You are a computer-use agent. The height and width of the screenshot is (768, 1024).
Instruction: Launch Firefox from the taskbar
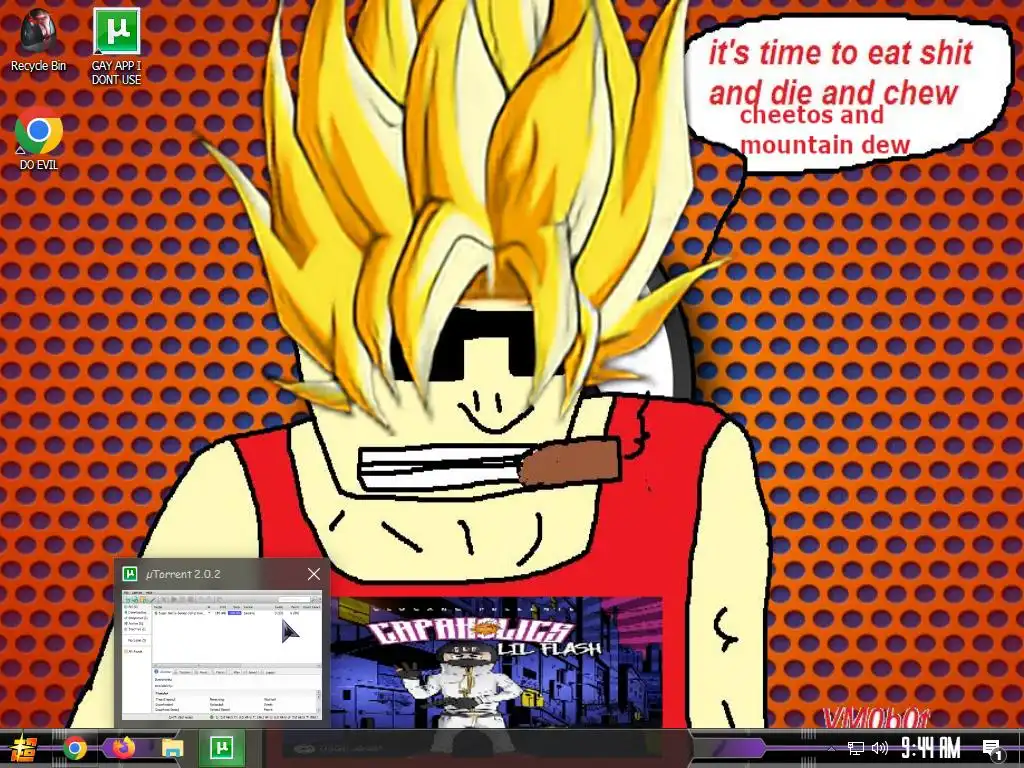[x=123, y=748]
